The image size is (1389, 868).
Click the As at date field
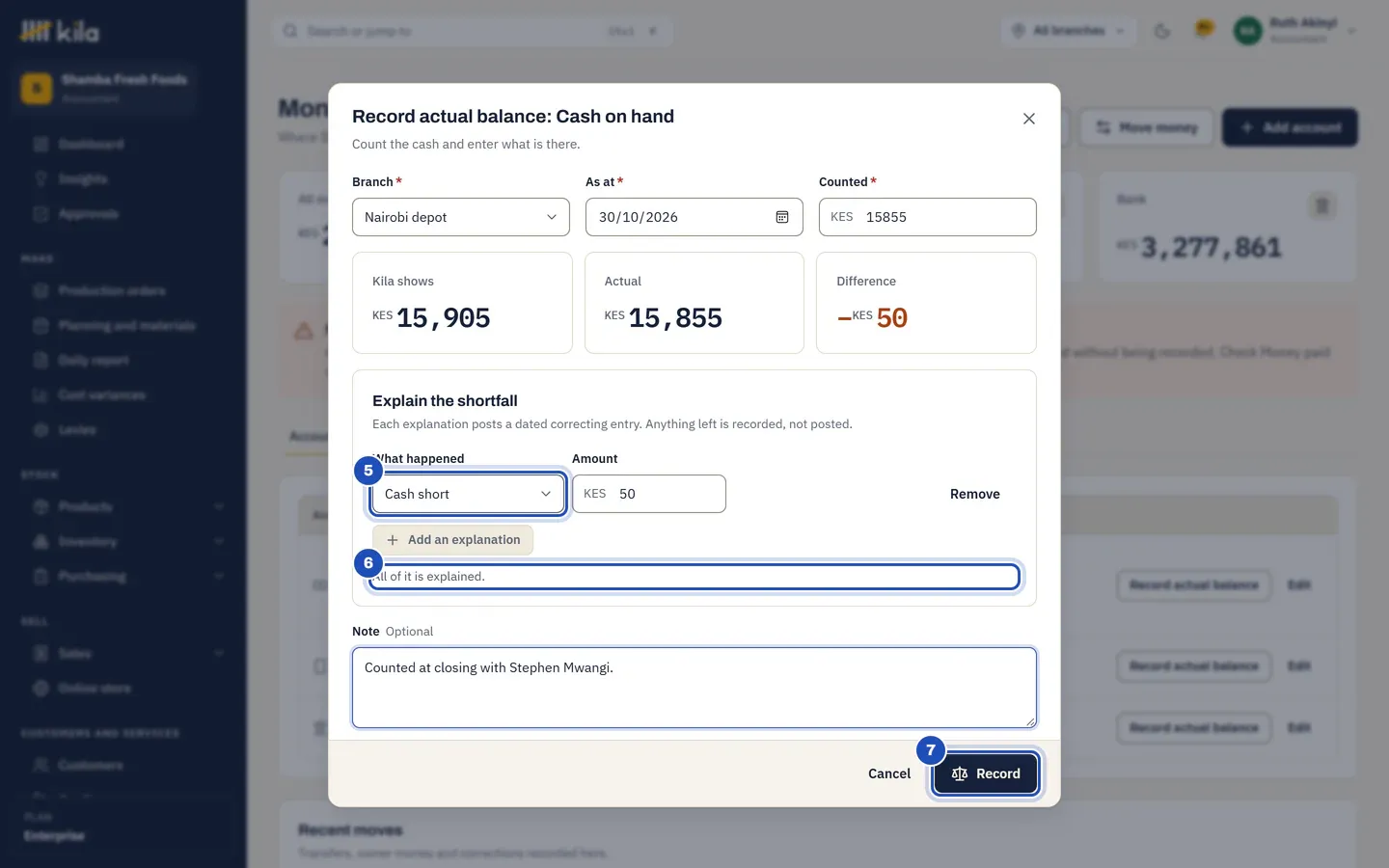tap(694, 217)
